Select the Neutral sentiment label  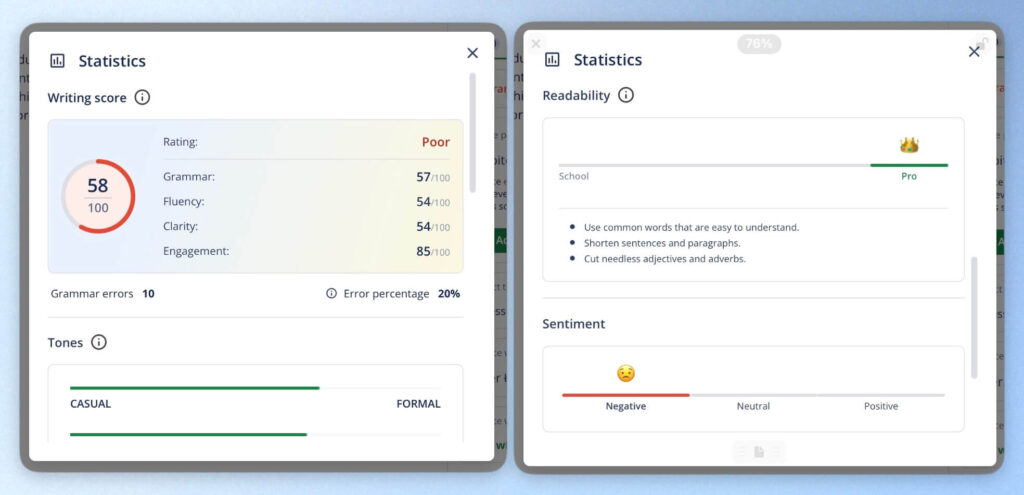[753, 406]
